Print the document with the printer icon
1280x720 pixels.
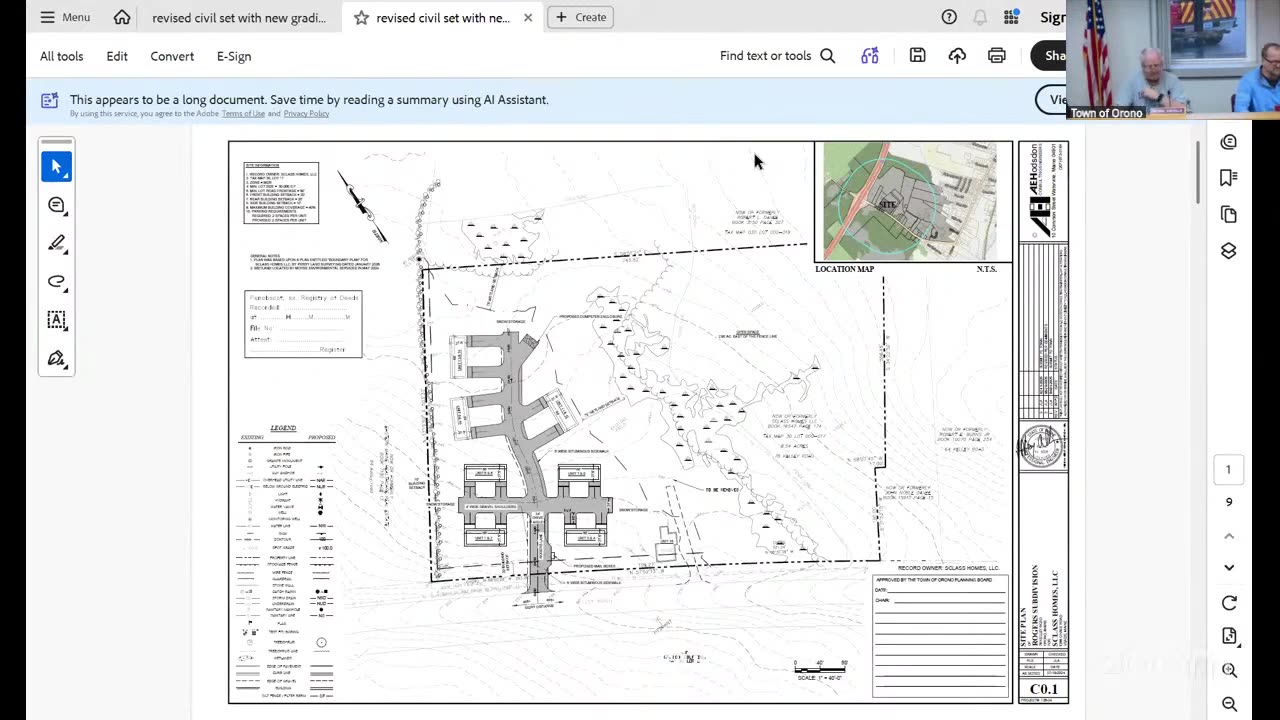997,56
